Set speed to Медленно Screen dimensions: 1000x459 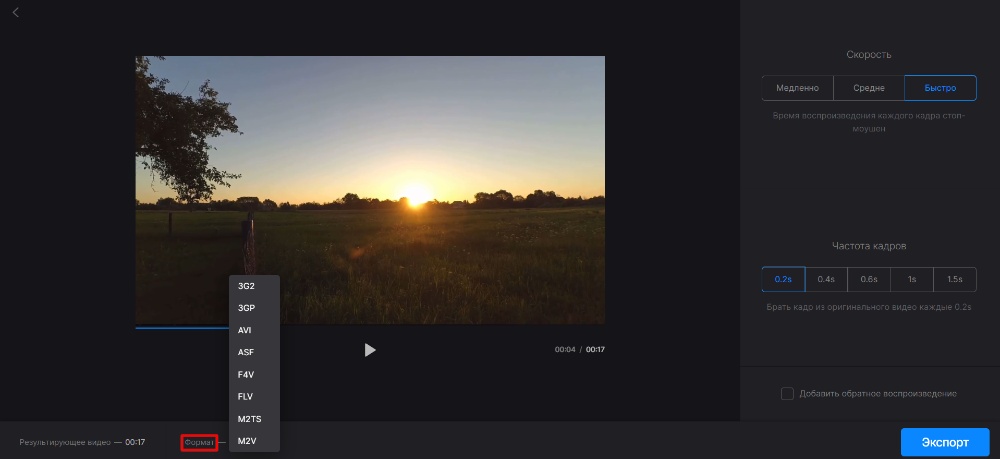(797, 88)
